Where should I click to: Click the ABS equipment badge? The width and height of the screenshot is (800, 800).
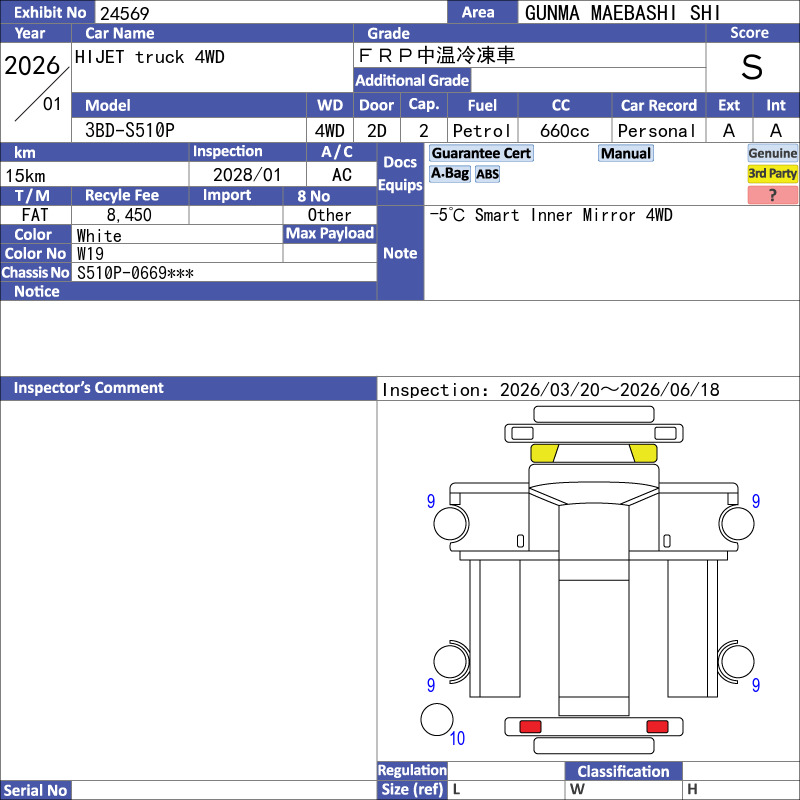coord(487,174)
